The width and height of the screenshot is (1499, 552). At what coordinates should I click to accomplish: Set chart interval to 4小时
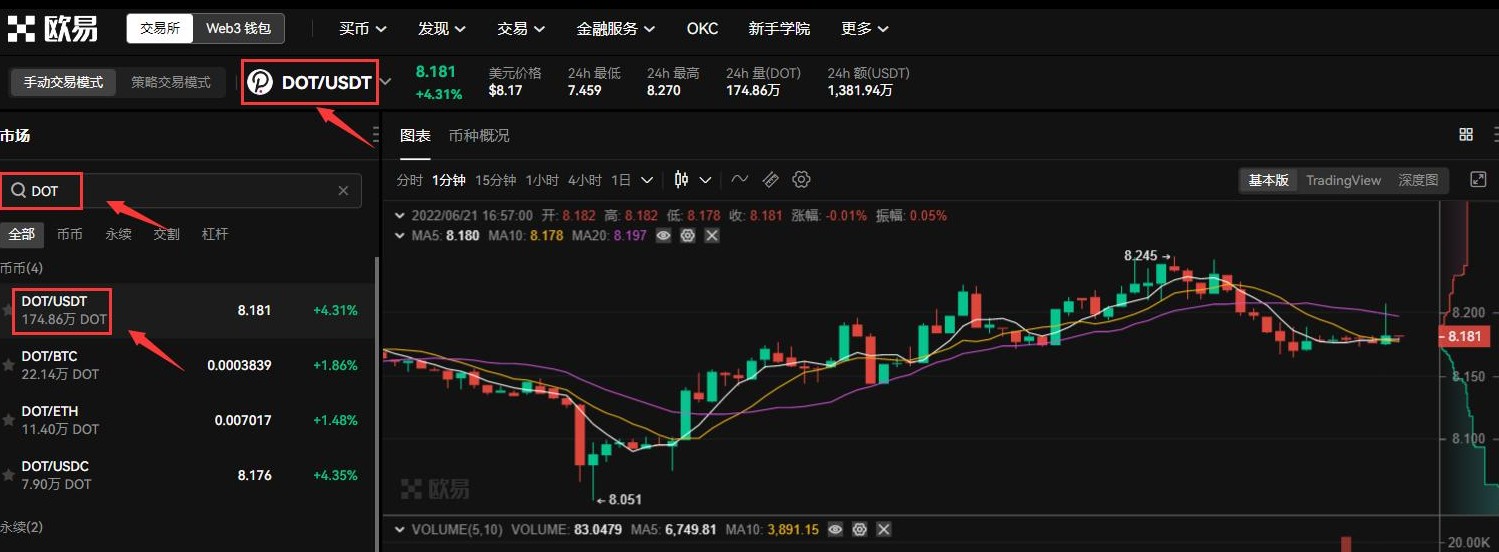(585, 180)
